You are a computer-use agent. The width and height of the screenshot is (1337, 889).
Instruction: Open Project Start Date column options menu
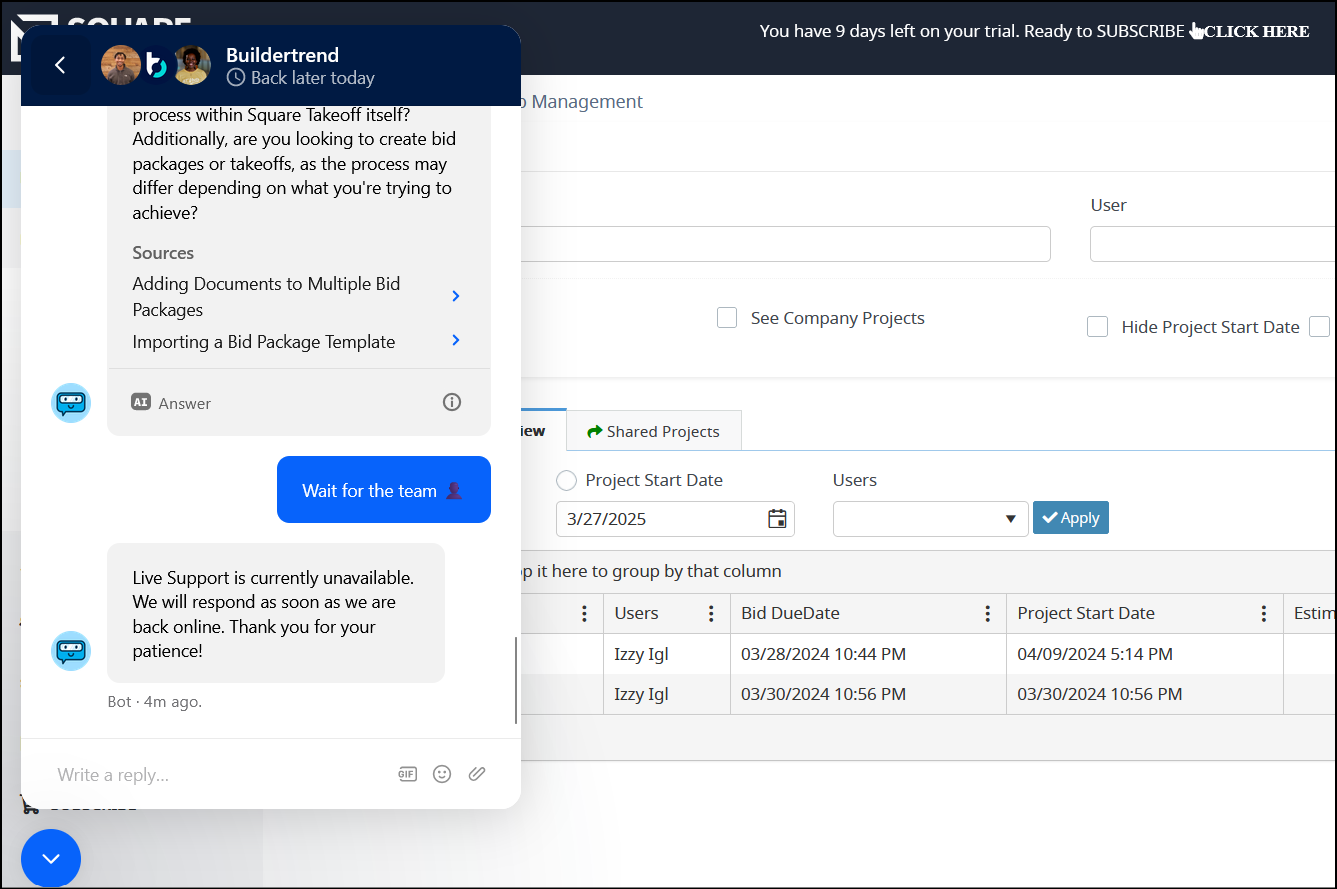pos(1264,613)
